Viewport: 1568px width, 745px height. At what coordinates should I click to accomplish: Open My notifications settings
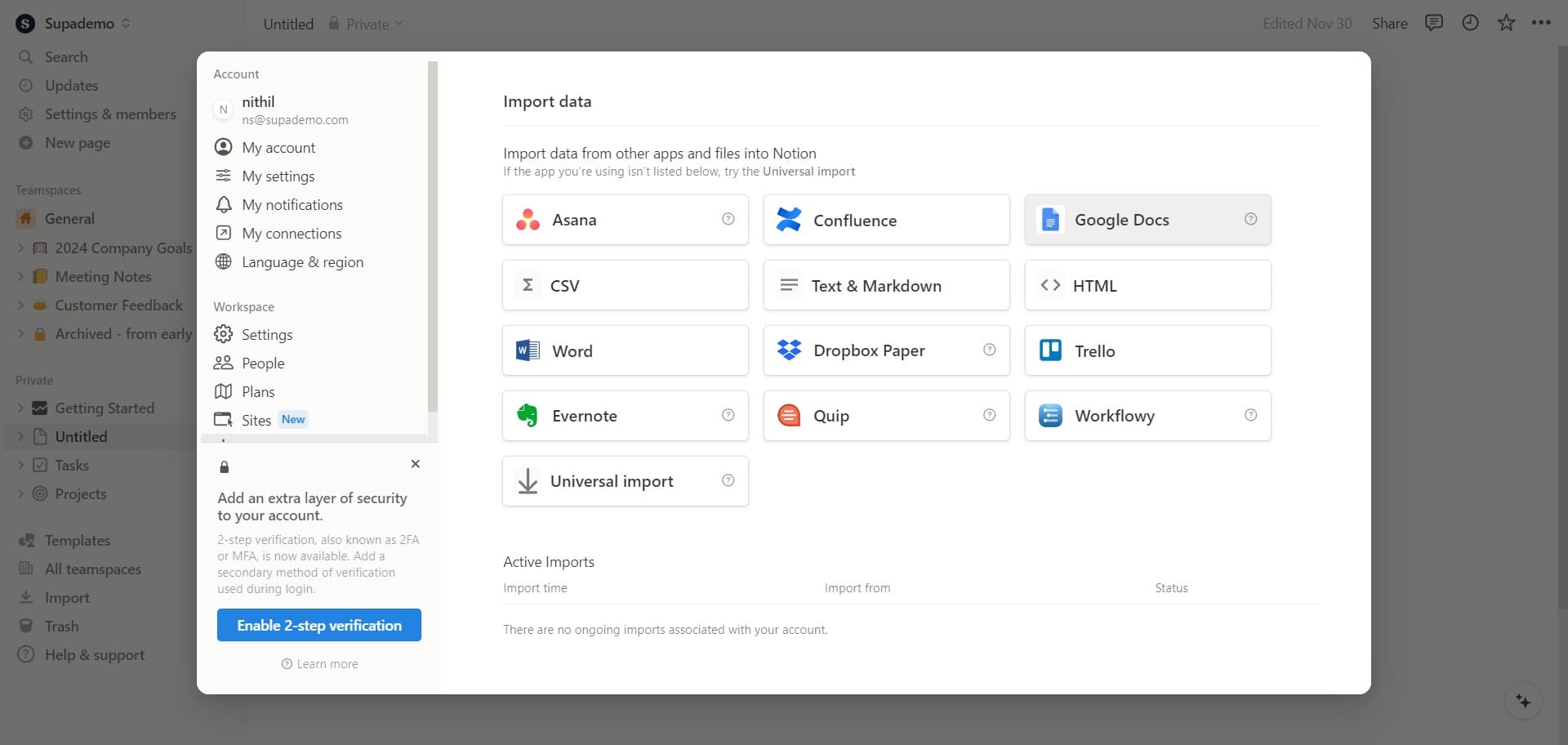point(292,204)
